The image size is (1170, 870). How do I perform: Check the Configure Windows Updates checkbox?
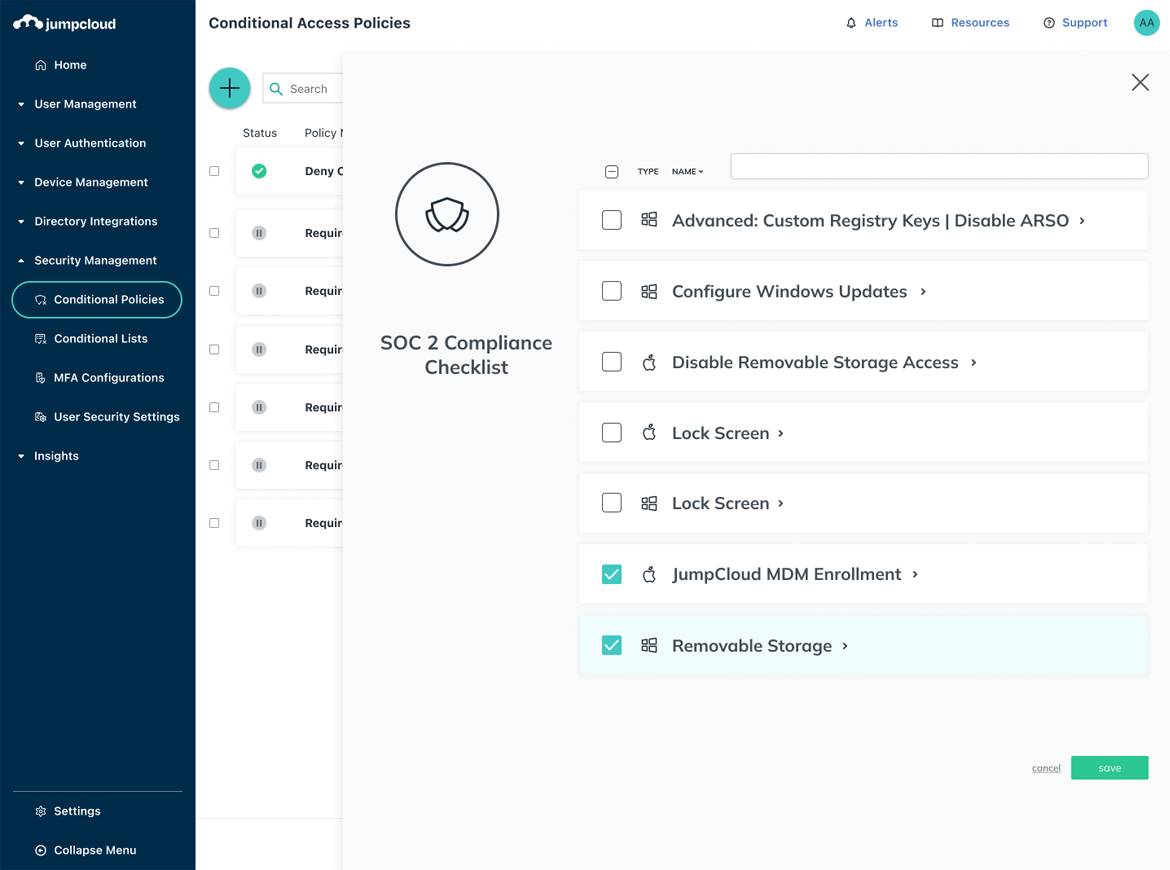point(612,291)
